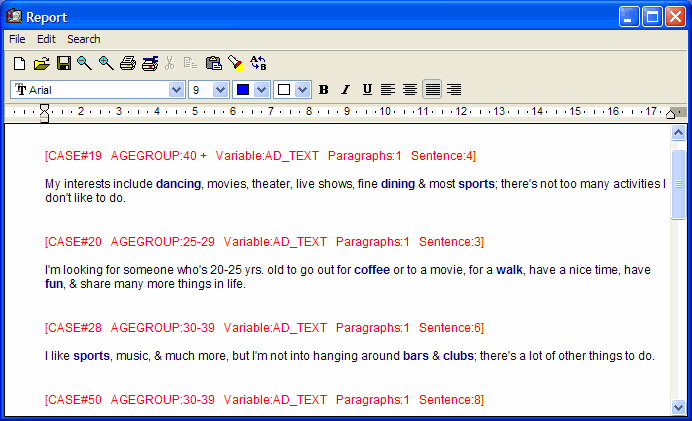Click the vertical scrollbar down arrow
Screen dimensions: 692x421
point(679,407)
